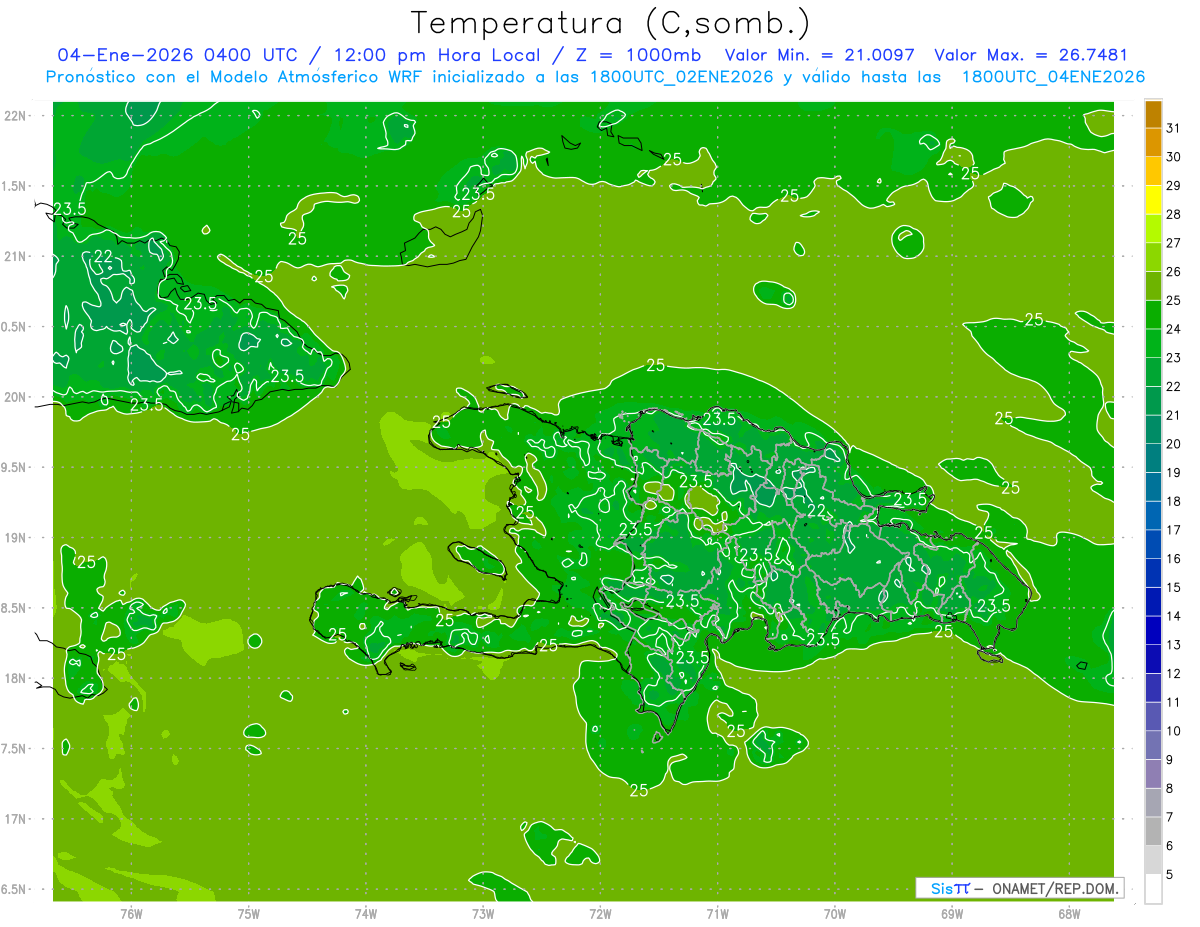The image size is (1200, 927).
Task: Click the "74W" longitude axis label
Action: click(x=365, y=913)
